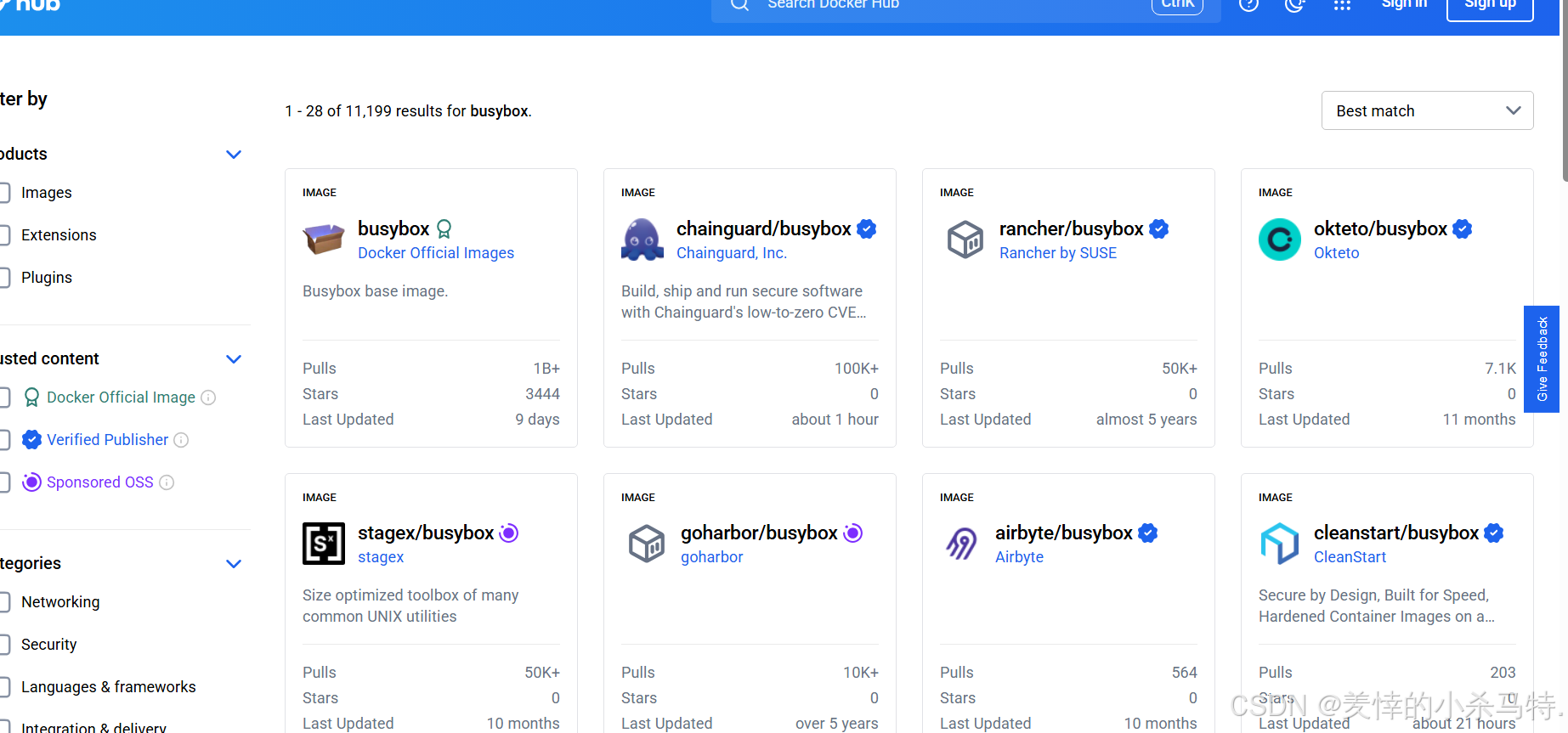Enable the Verified Publisher filter
Screen dimensions: 1568x733
point(4,440)
